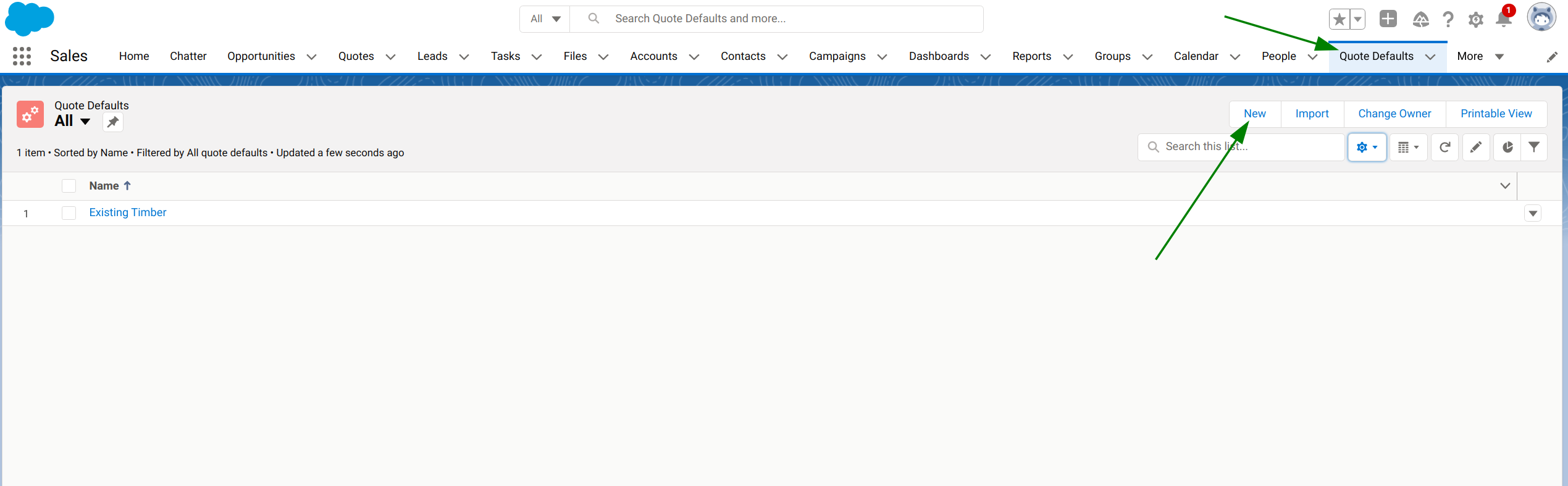Show the charts panel

point(1507,147)
